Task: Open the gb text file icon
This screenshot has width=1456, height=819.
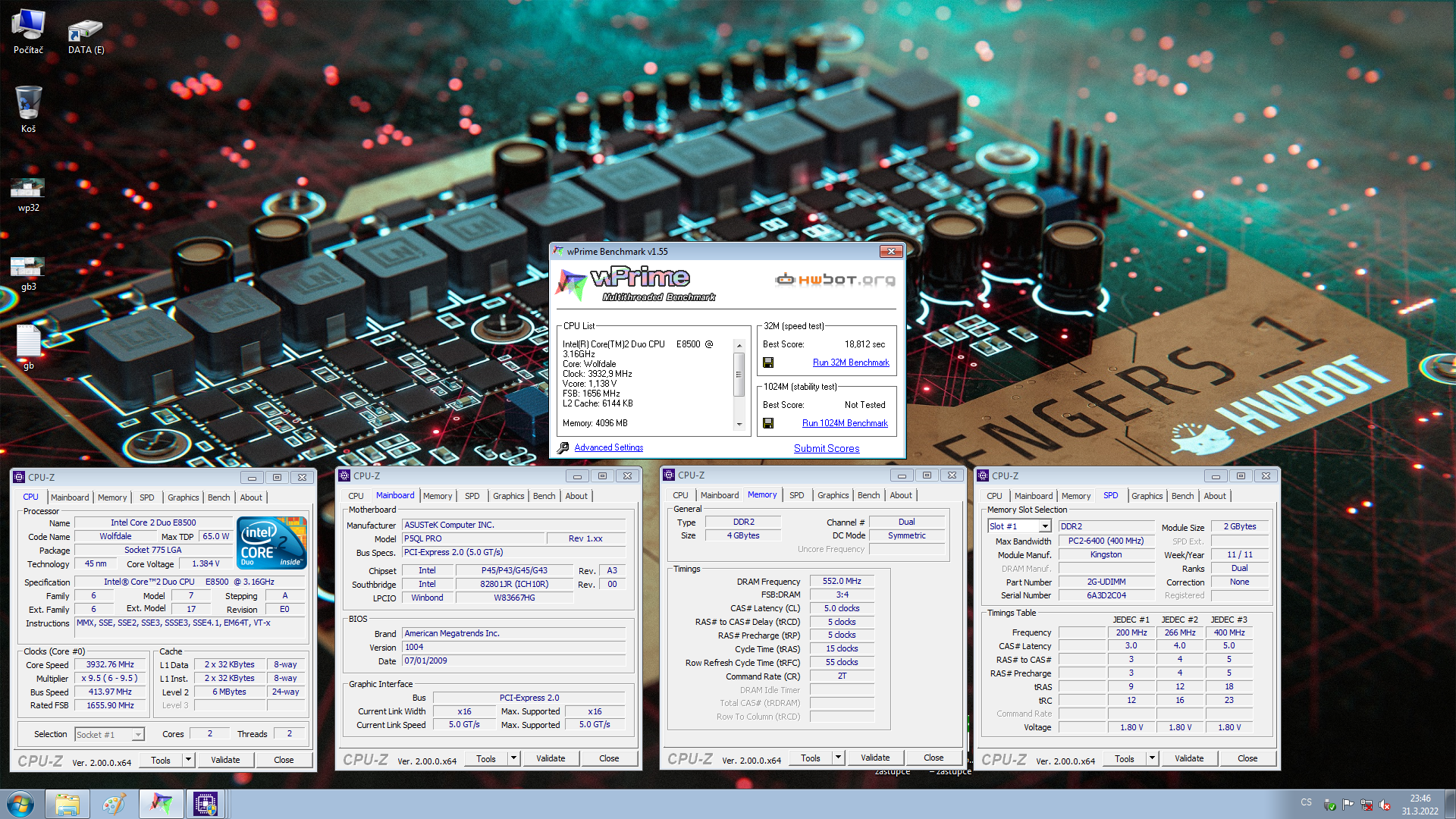Action: [x=28, y=348]
